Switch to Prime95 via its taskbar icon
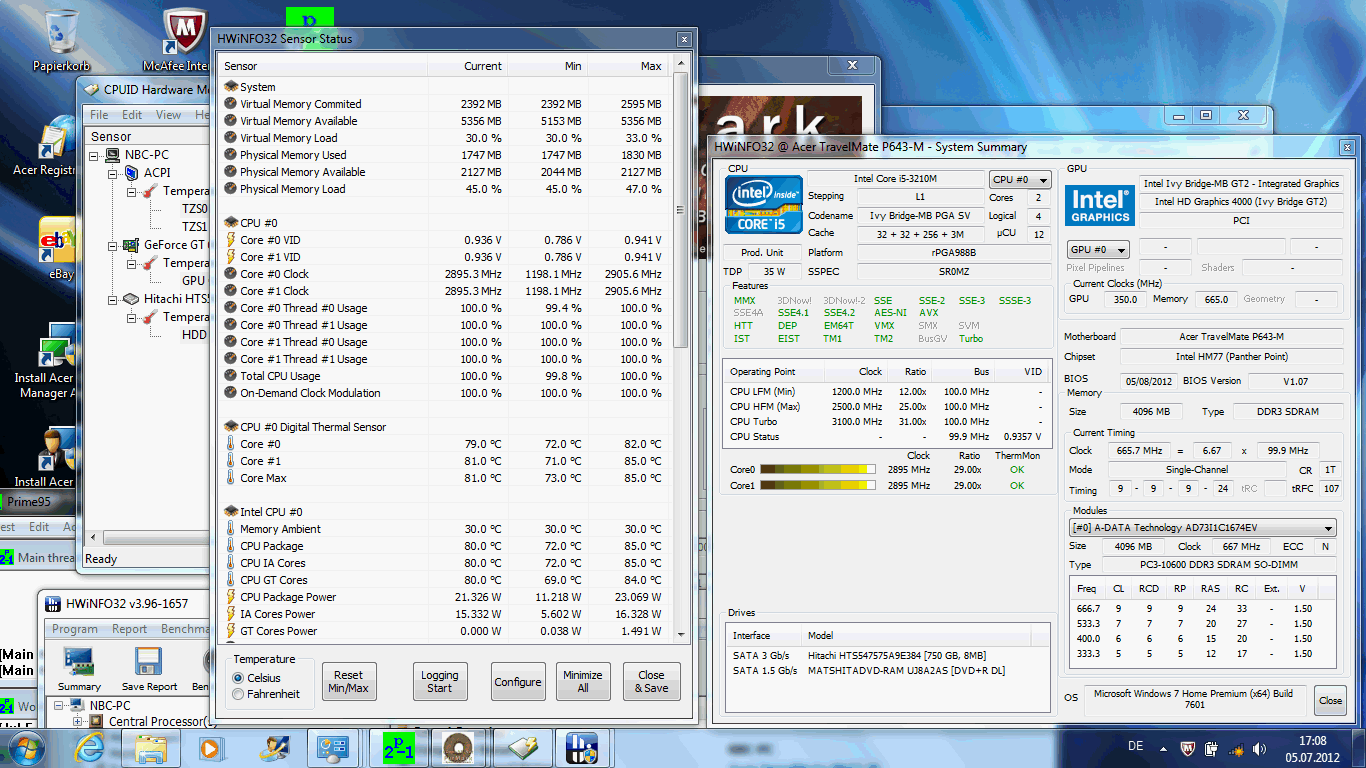Screen dimensions: 1366x768 [398, 748]
